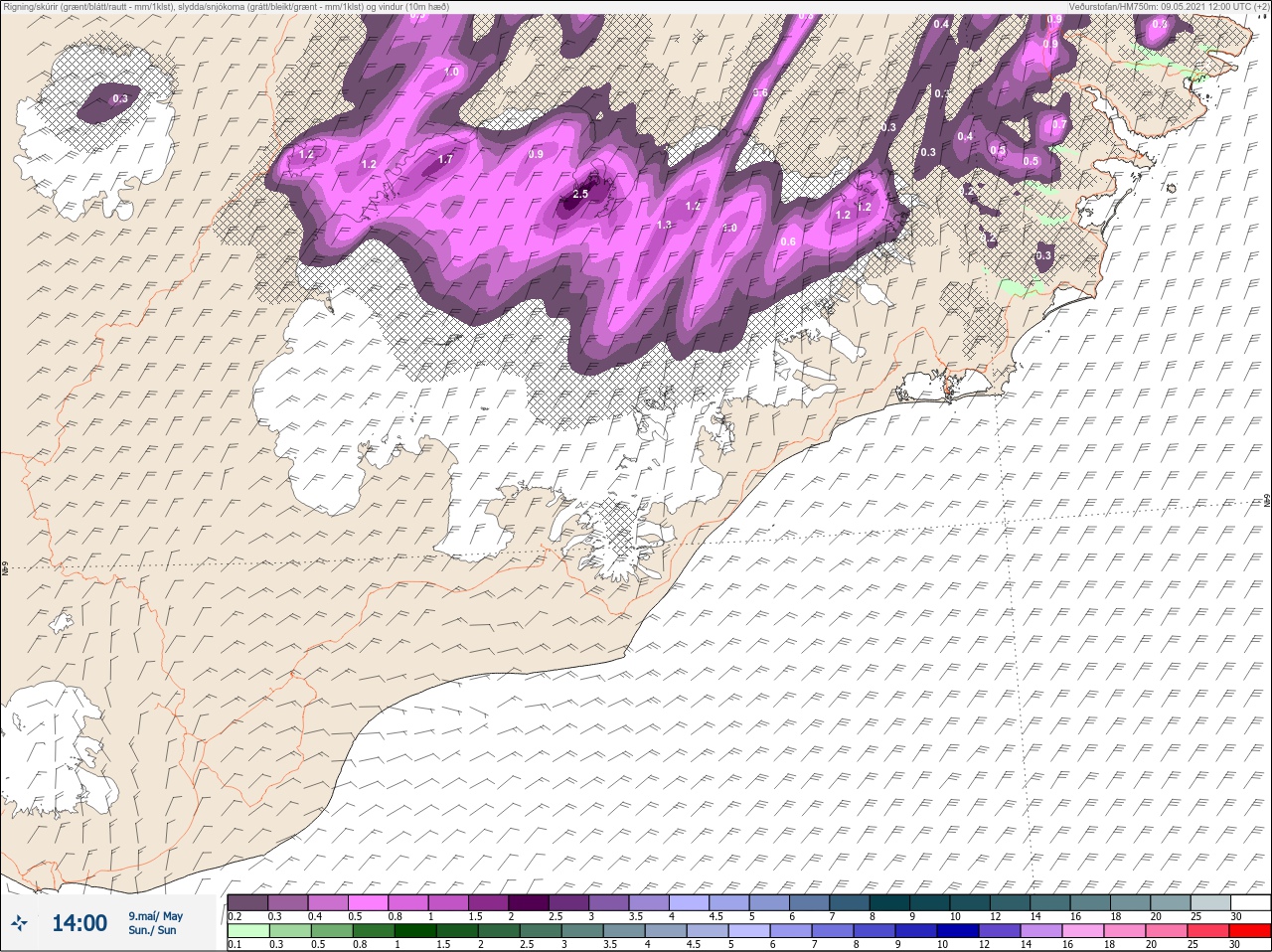Pick the dark teal 9 swatch, top legend
Screen dimensions: 1272x952
[x=930, y=902]
